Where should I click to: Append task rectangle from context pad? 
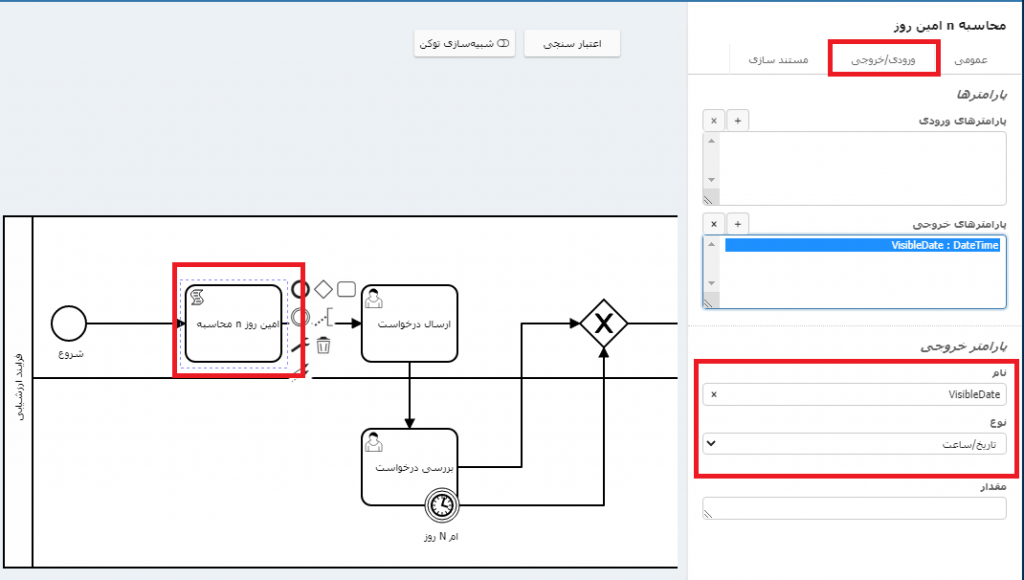(347, 289)
